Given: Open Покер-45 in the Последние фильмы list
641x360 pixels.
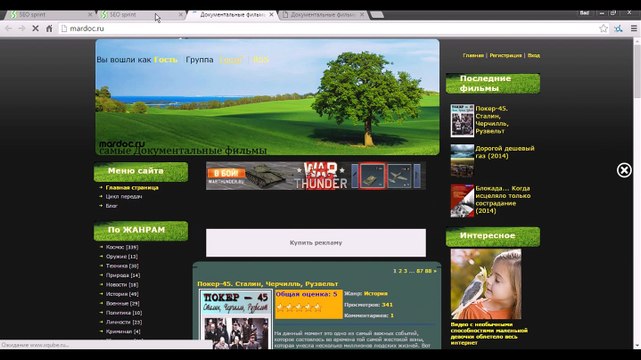Looking at the screenshot, I should pos(492,120).
